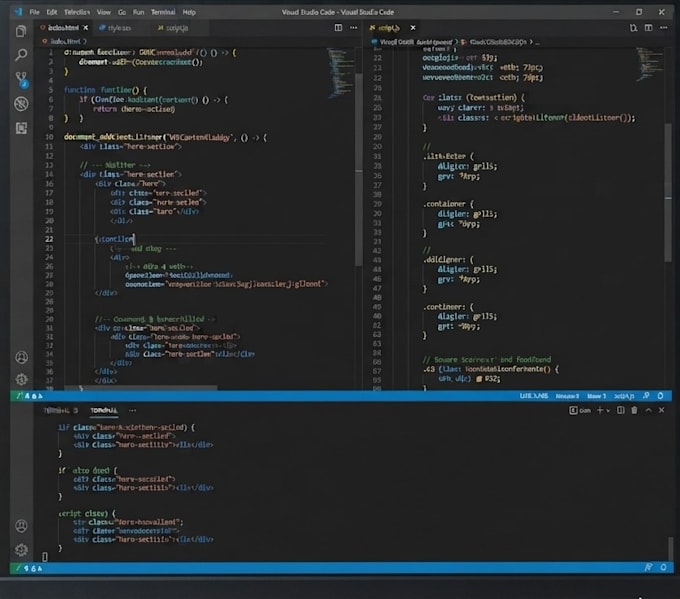Split the terminal panel

coord(621,410)
